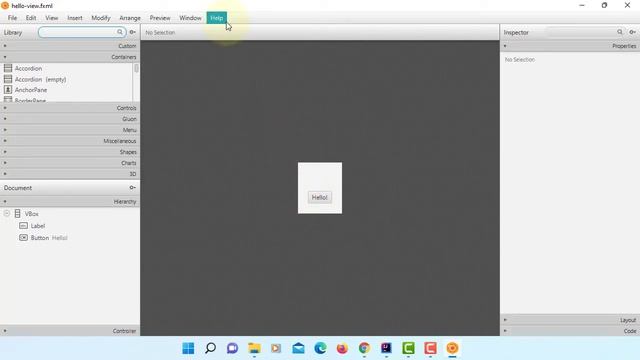Click the Accordion container icon

pyautogui.click(x=8, y=68)
